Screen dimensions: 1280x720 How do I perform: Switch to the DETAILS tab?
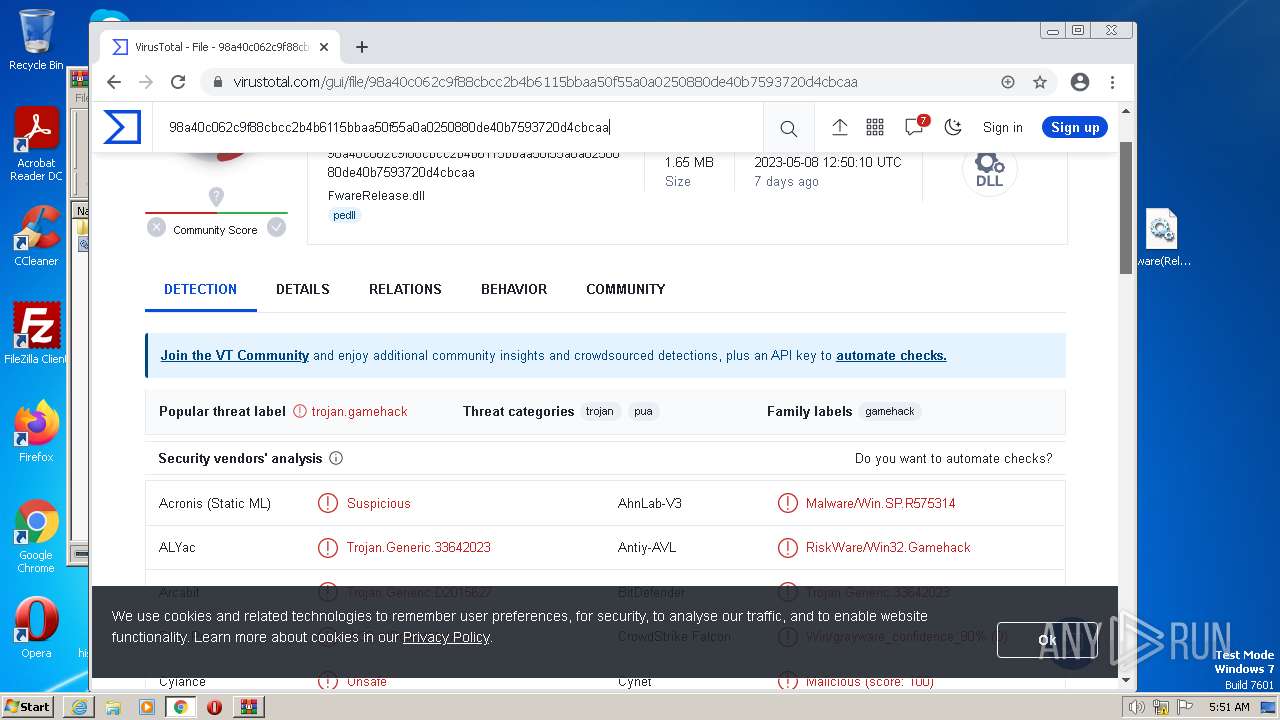click(303, 289)
